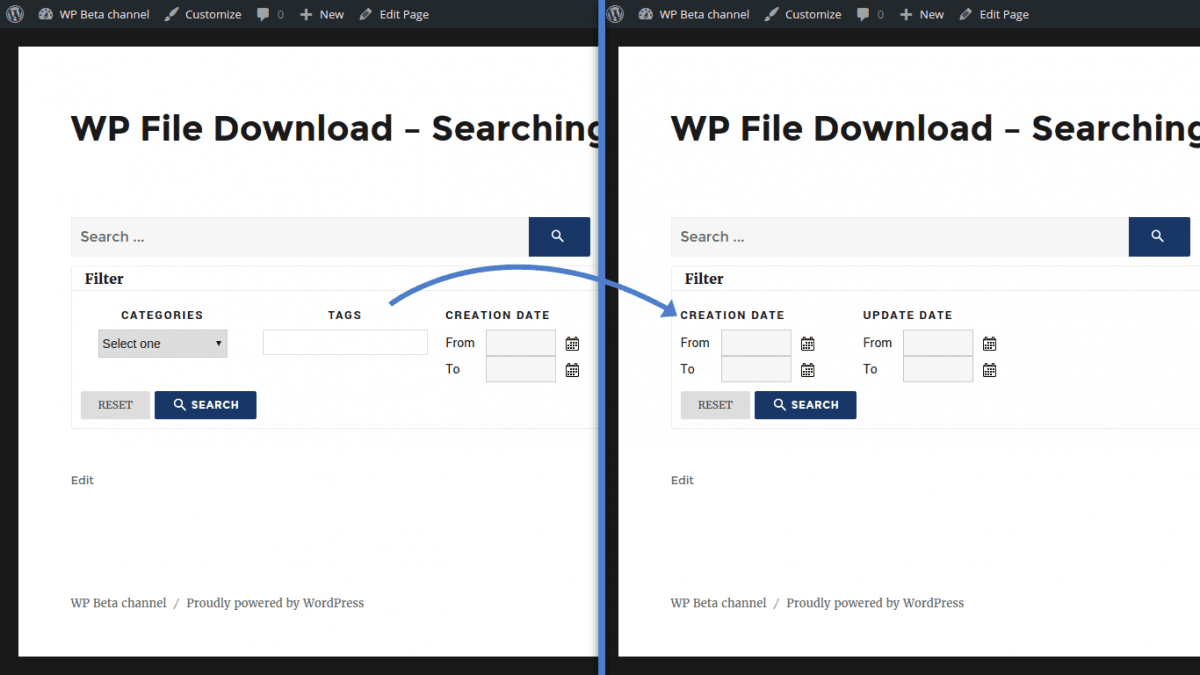Open WP Beta channel dashboard in right admin bar

point(693,14)
